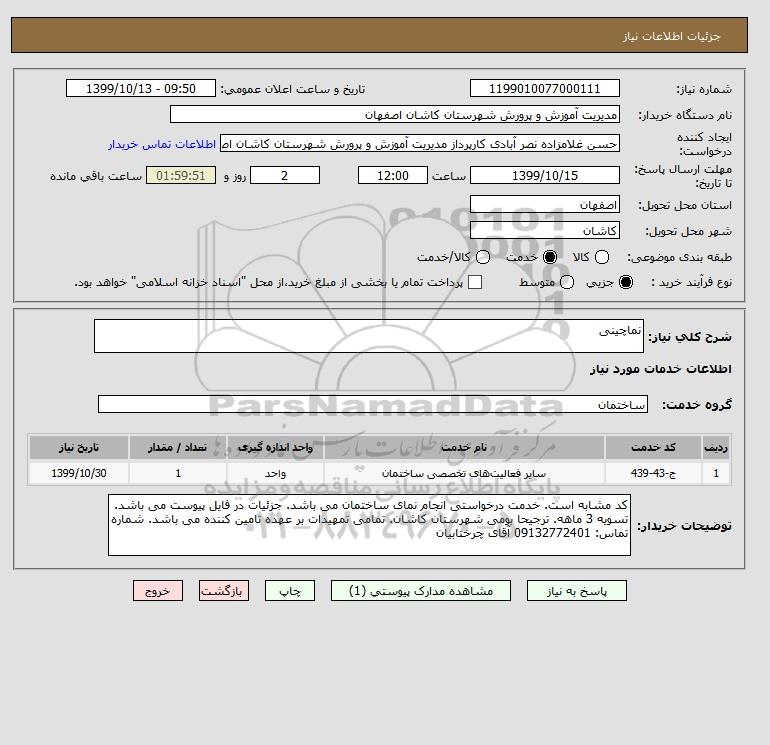Click the تاریخ نیاز column header
Viewport: 770px width, 745px height.
click(x=79, y=447)
